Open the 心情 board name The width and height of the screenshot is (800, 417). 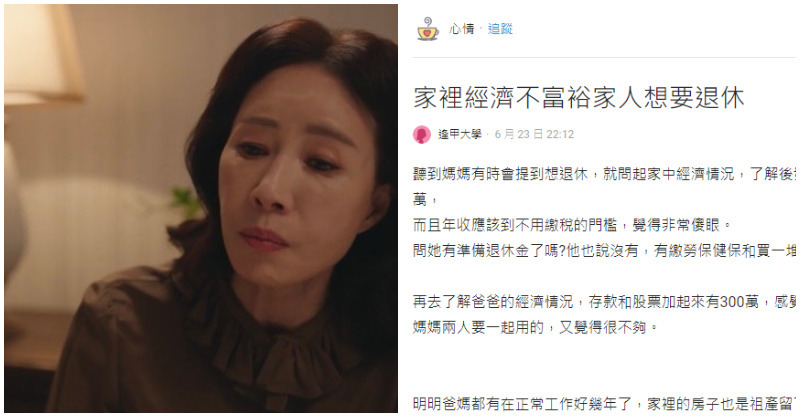click(462, 29)
